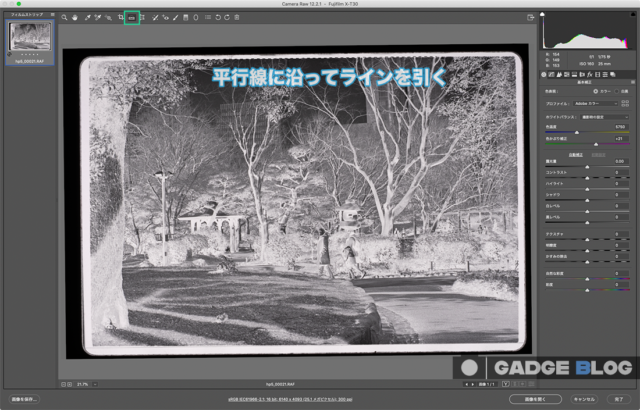Click the Cancel button
Image resolution: width=640 pixels, height=410 pixels.
pyautogui.click(x=584, y=399)
